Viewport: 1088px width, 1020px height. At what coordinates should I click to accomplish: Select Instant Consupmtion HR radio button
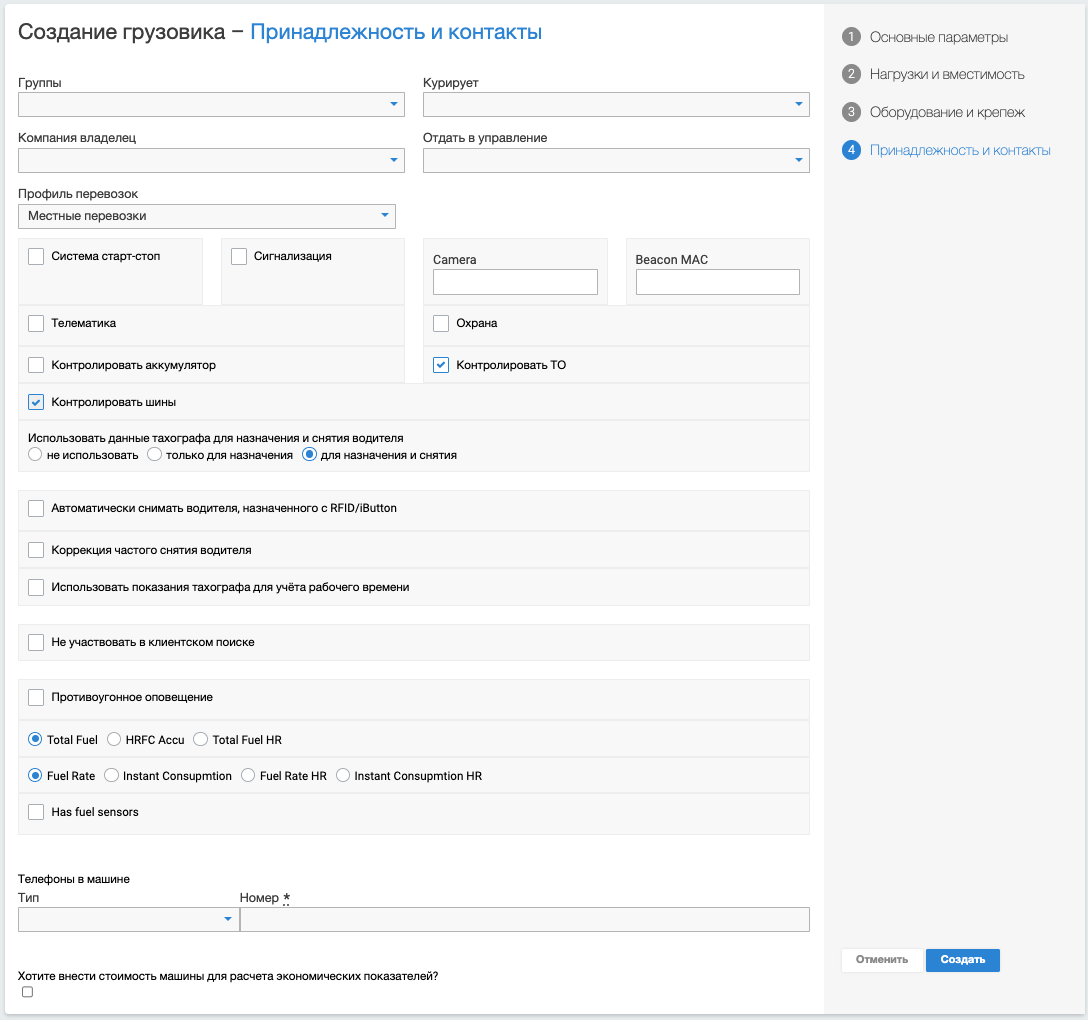343,776
